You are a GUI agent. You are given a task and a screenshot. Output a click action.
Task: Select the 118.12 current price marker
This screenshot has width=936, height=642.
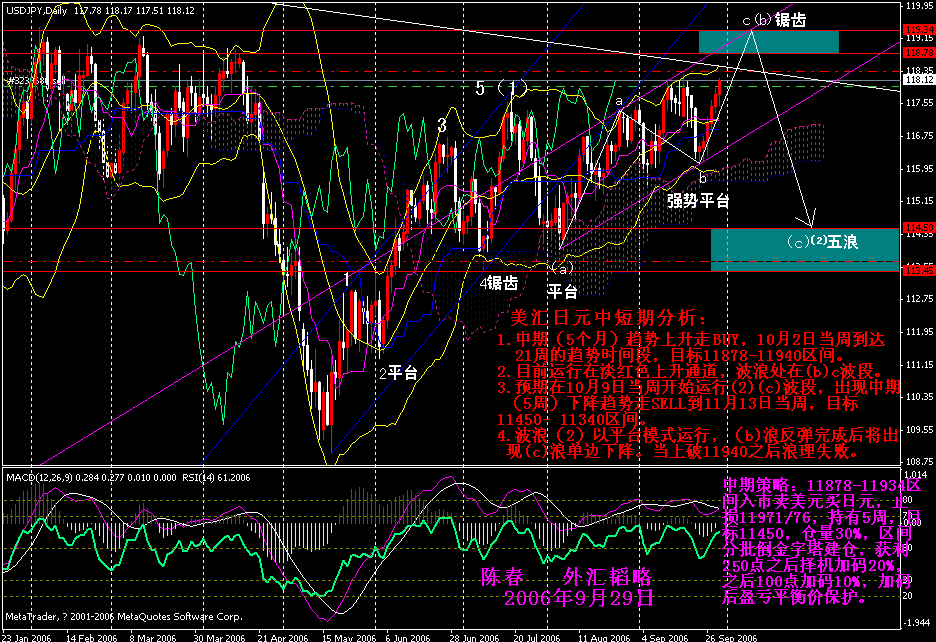[x=919, y=80]
